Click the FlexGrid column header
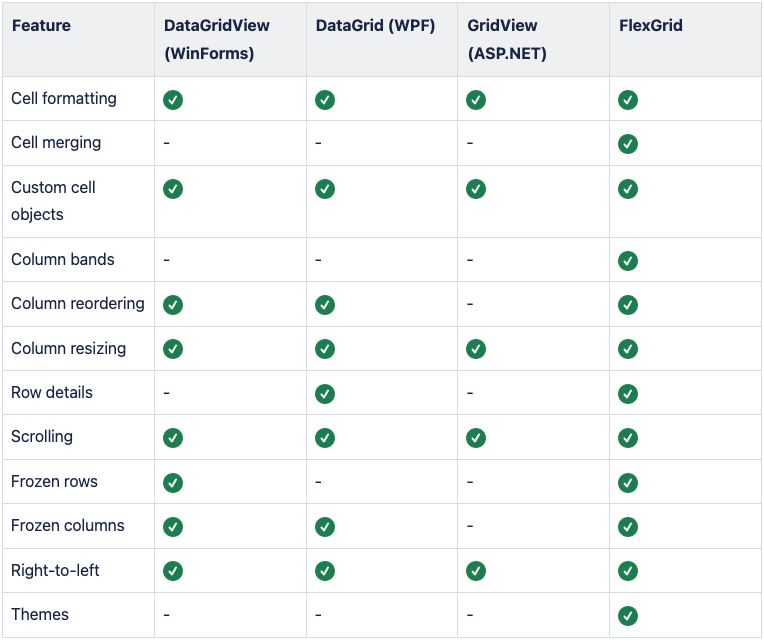Viewport: 764px width, 640px height. [x=651, y=26]
